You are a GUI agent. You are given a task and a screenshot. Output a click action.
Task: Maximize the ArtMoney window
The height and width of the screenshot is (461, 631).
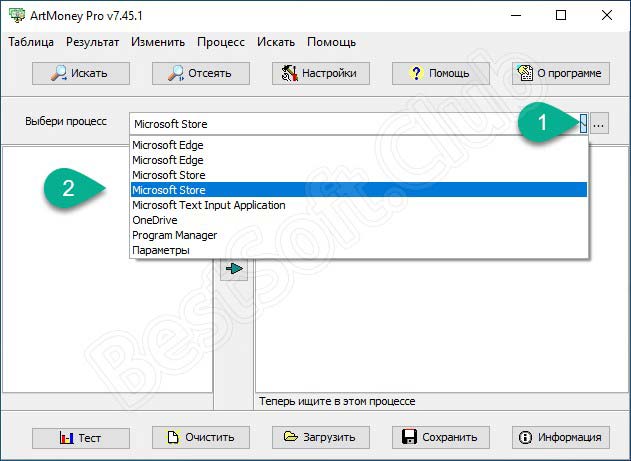pyautogui.click(x=561, y=16)
